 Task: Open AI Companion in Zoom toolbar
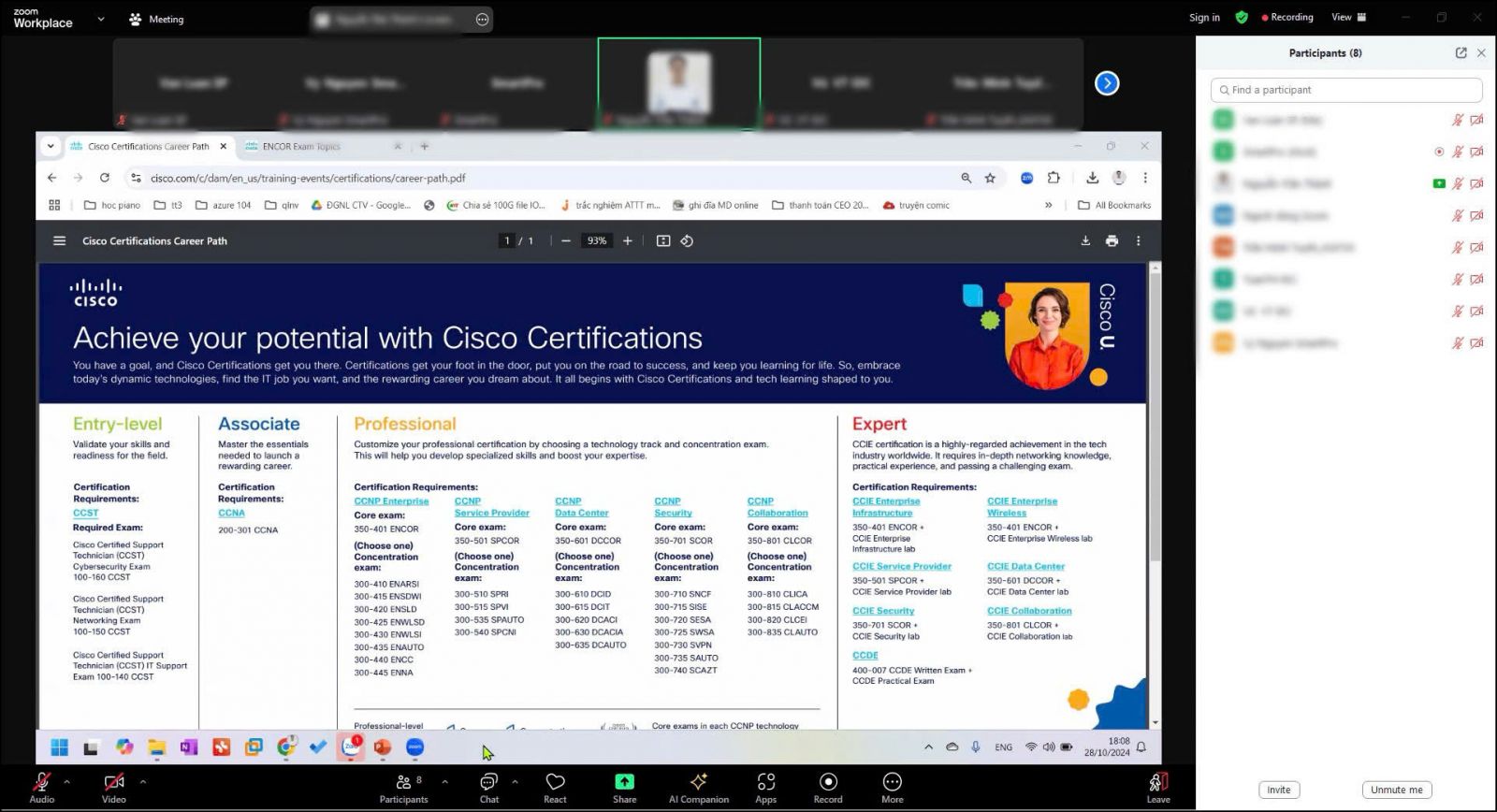(698, 788)
